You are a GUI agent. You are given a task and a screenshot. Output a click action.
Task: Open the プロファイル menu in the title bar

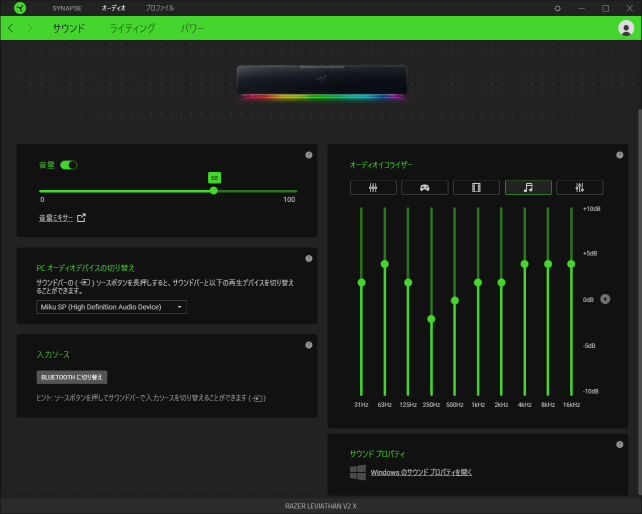160,8
